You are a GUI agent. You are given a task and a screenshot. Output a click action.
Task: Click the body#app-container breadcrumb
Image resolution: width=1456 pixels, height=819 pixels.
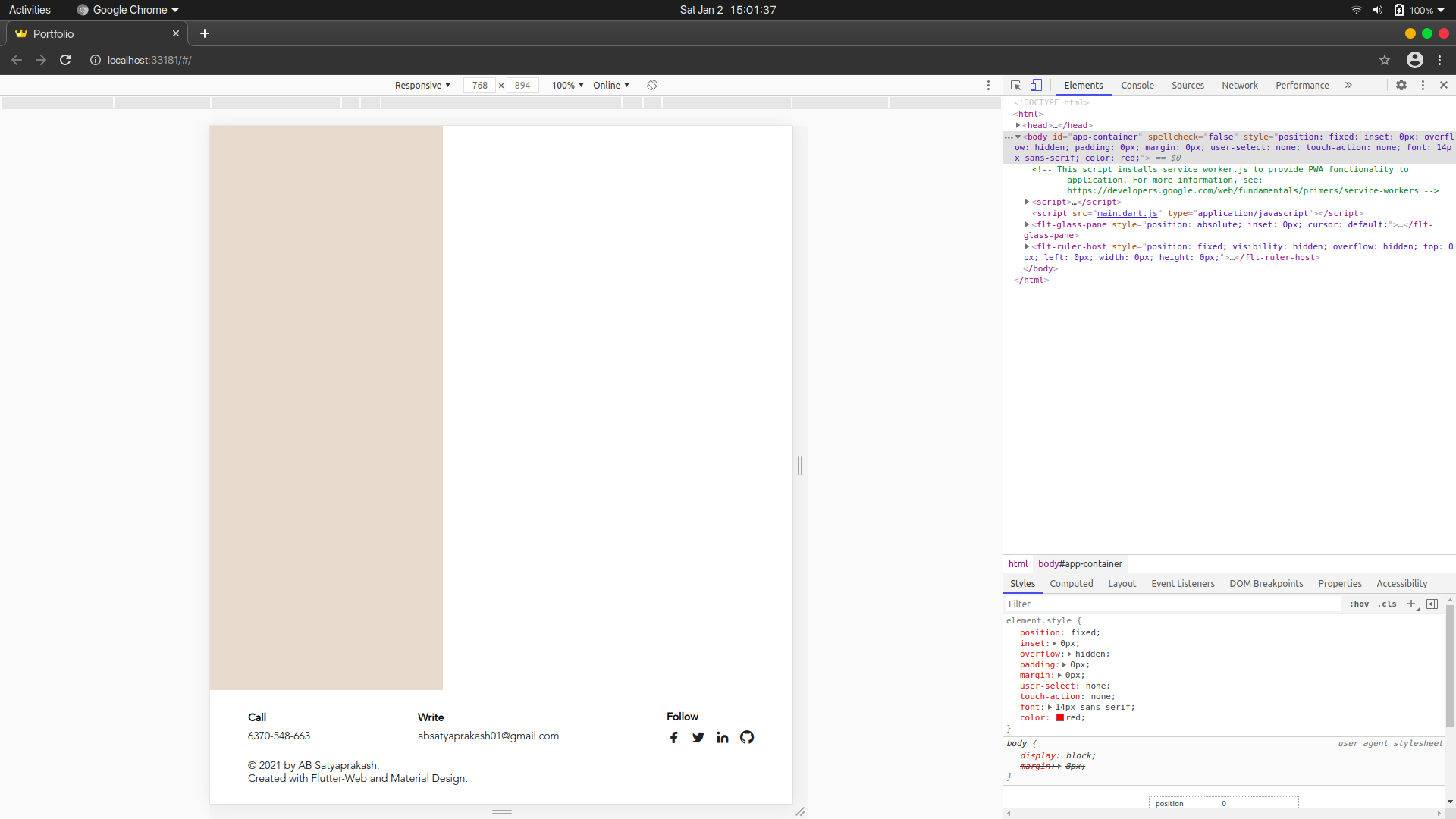click(x=1079, y=563)
